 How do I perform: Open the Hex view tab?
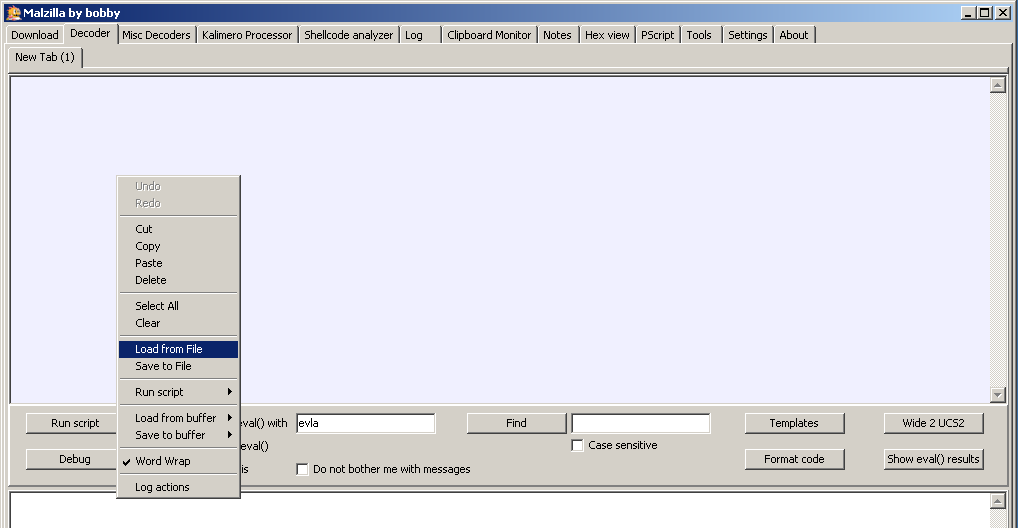[607, 35]
